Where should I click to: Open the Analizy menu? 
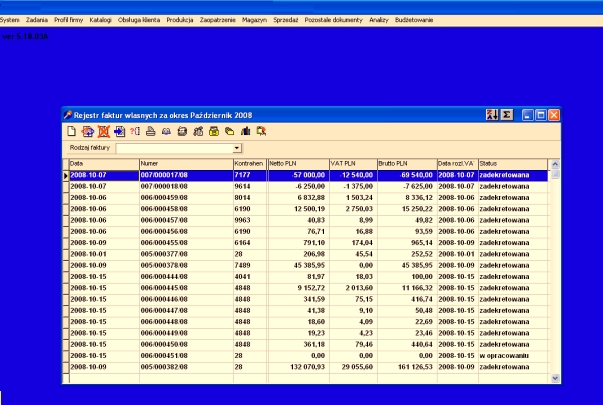379,20
